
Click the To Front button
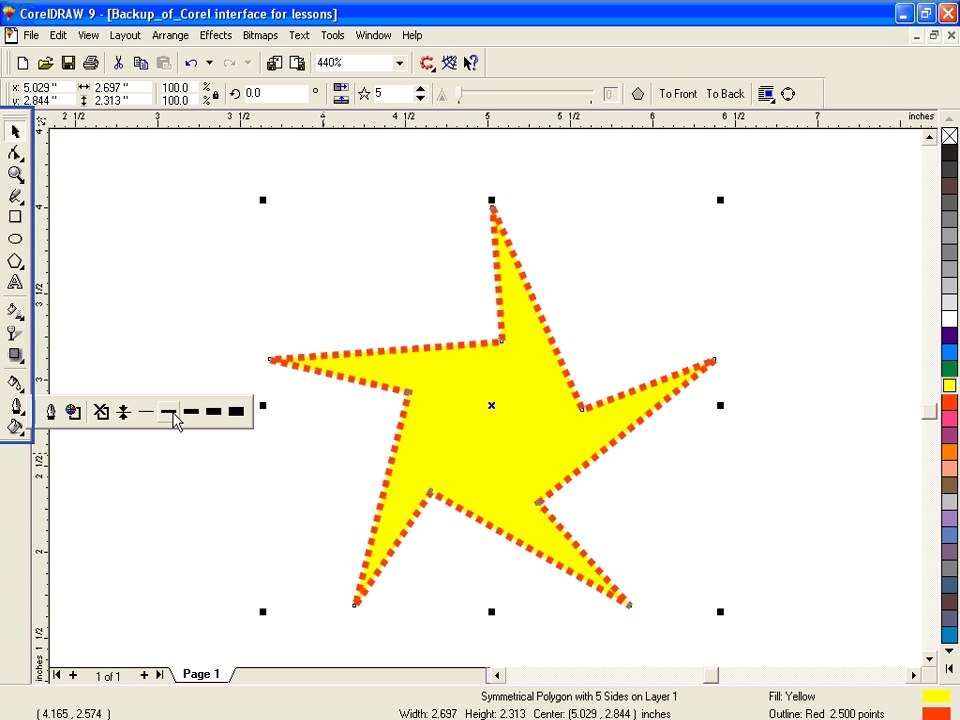(x=678, y=94)
